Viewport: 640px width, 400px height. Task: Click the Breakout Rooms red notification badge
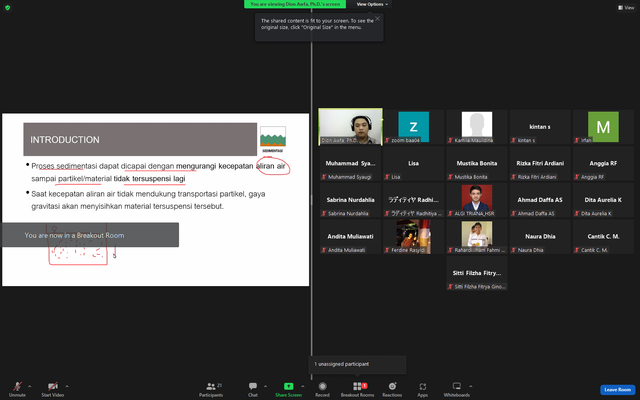[364, 385]
